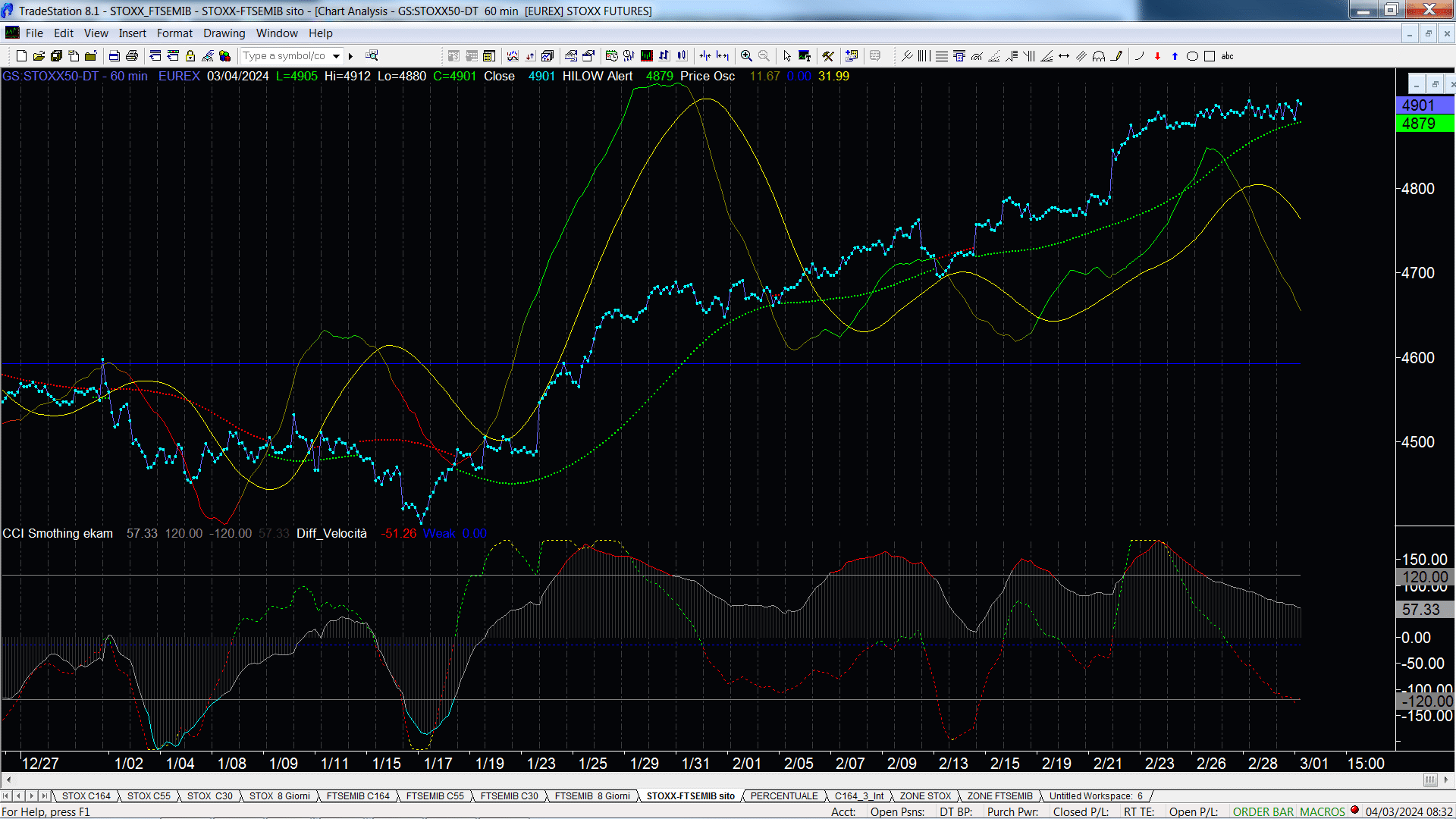The image size is (1456, 819).
Task: Click the play arrow next to symbol box
Action: (x=350, y=56)
